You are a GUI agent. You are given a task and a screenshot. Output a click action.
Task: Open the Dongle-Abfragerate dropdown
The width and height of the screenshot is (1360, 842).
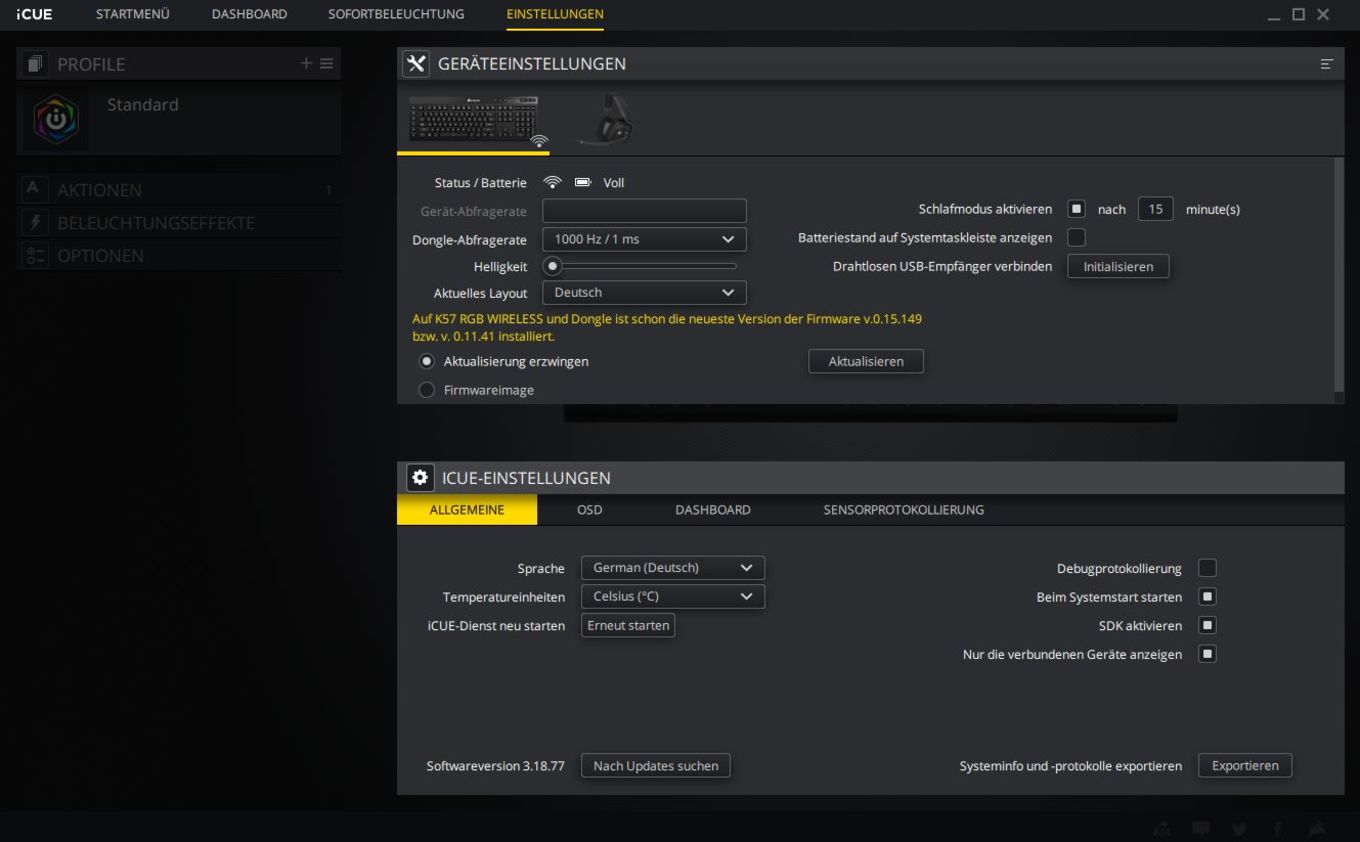[644, 239]
